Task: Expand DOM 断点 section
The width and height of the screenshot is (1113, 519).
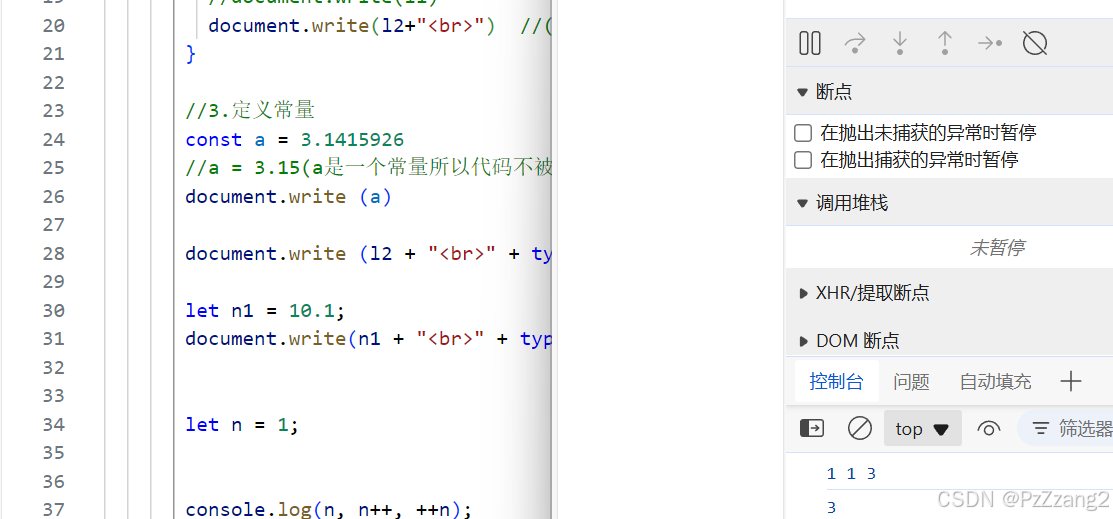Action: click(x=804, y=341)
